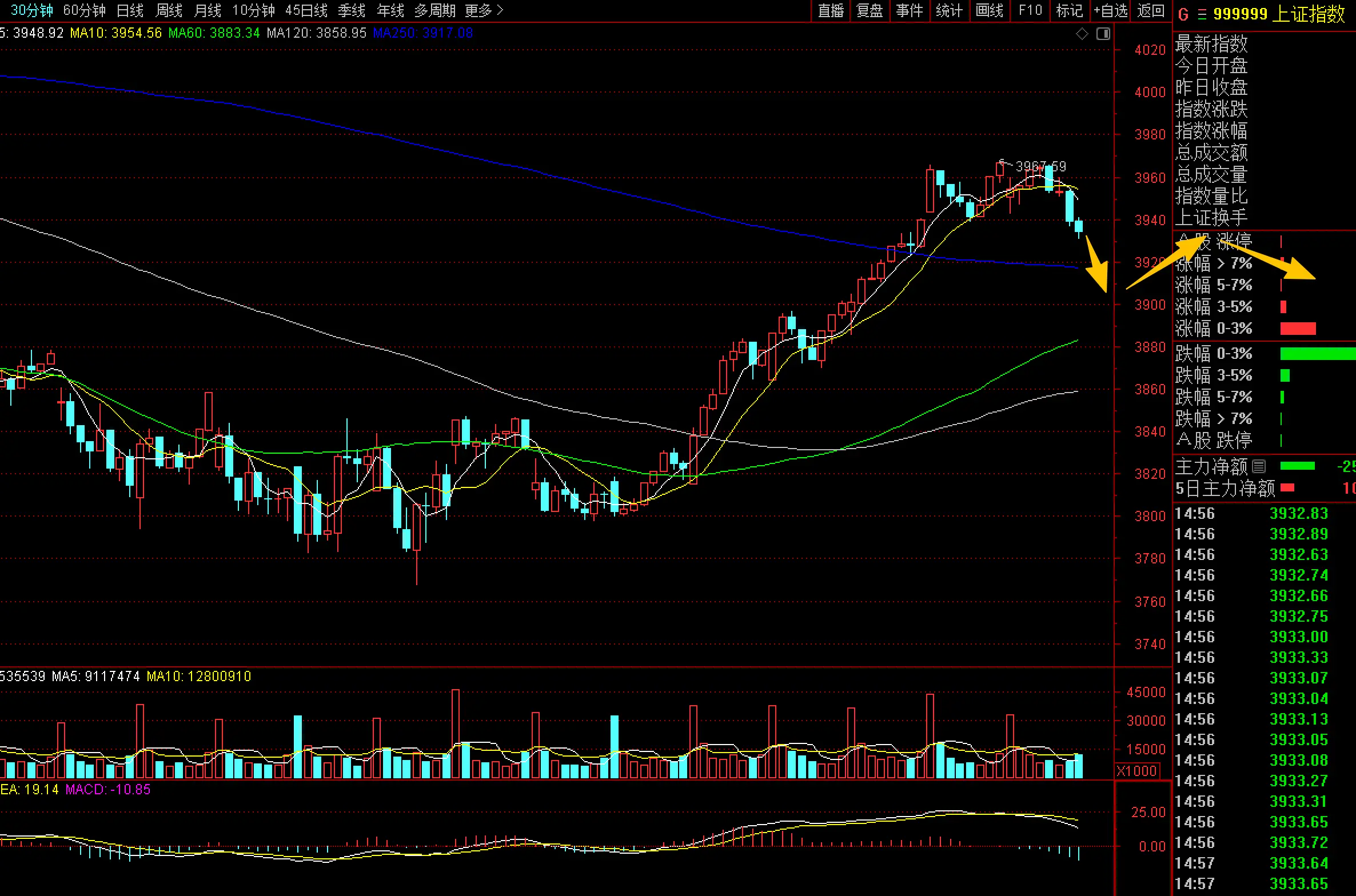This screenshot has width=1356, height=896.
Task: Open the three-line menu icon beside 999999
Action: 1202,14
